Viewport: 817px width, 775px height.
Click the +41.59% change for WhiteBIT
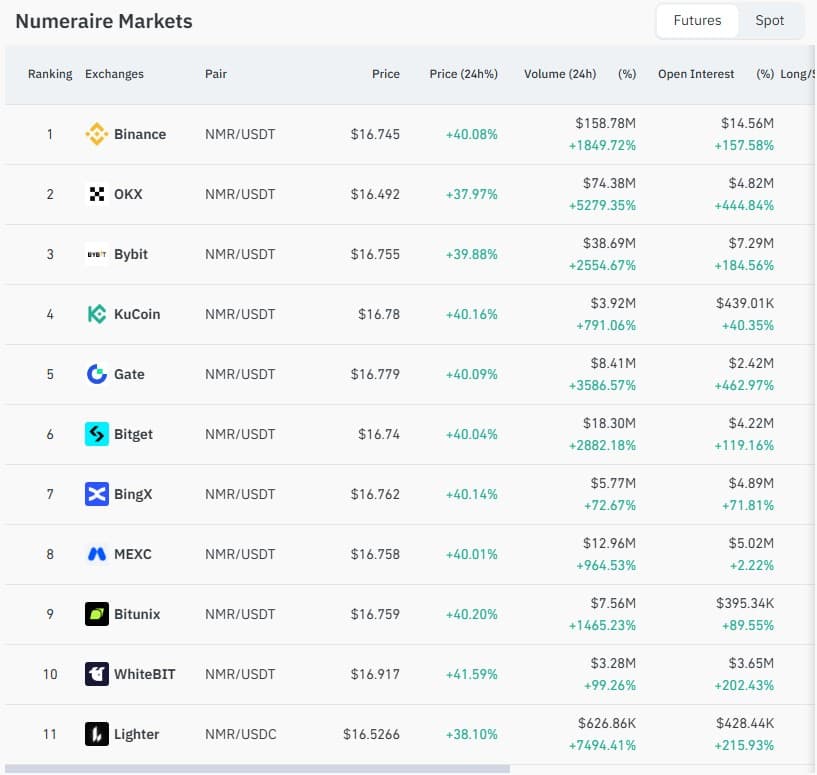[x=472, y=674]
